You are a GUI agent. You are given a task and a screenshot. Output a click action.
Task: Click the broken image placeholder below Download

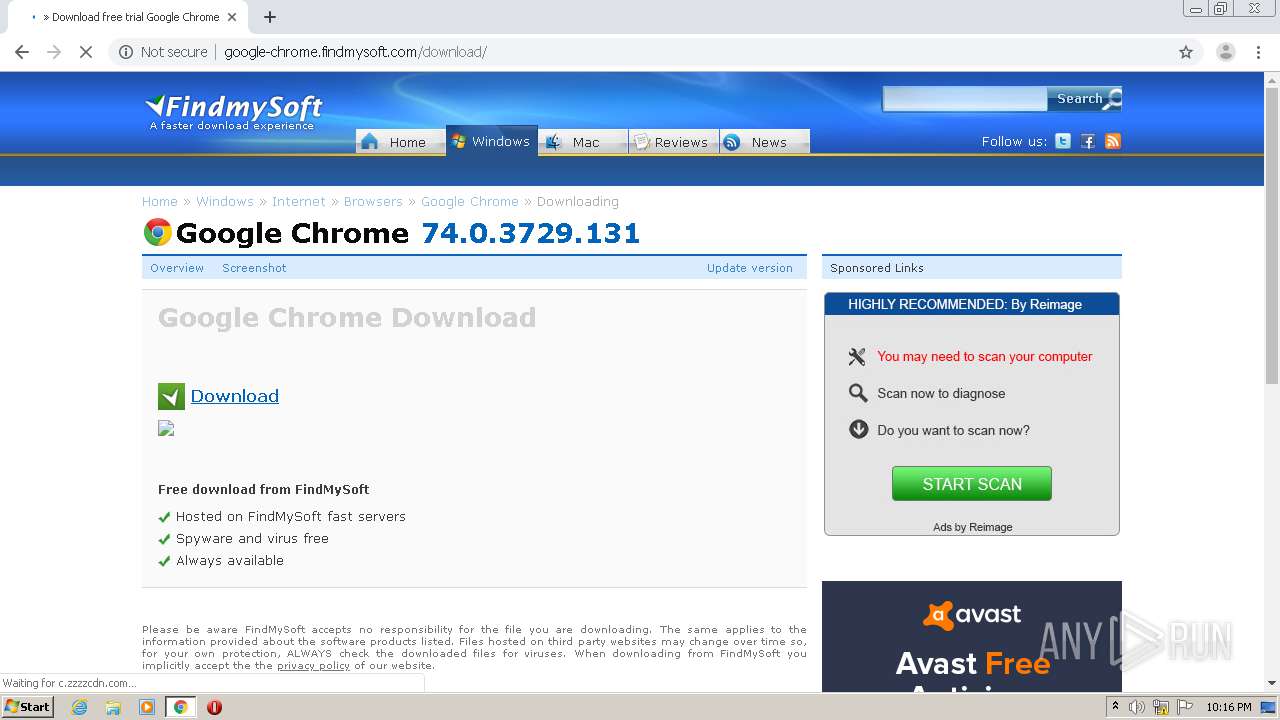point(166,428)
